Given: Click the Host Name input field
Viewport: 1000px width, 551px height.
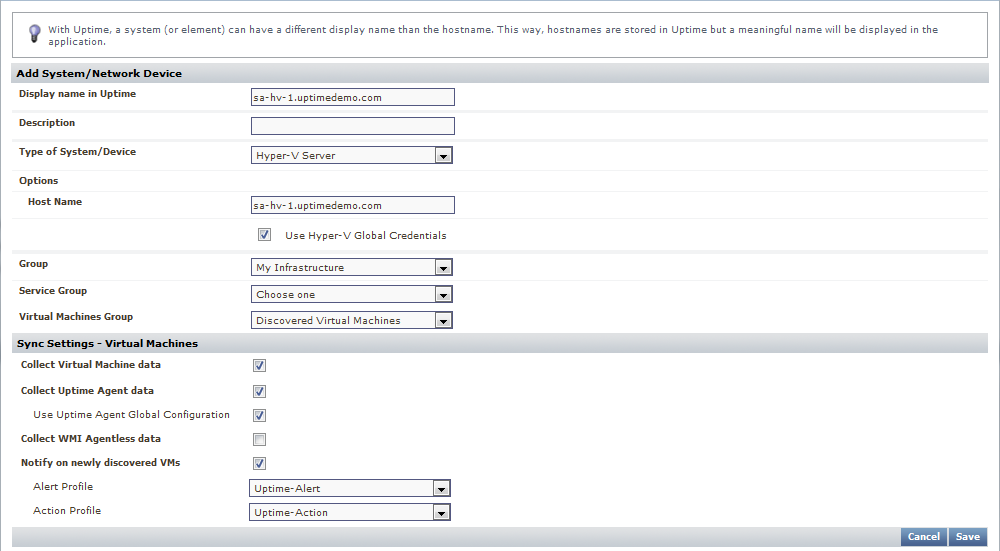Looking at the screenshot, I should click(352, 205).
